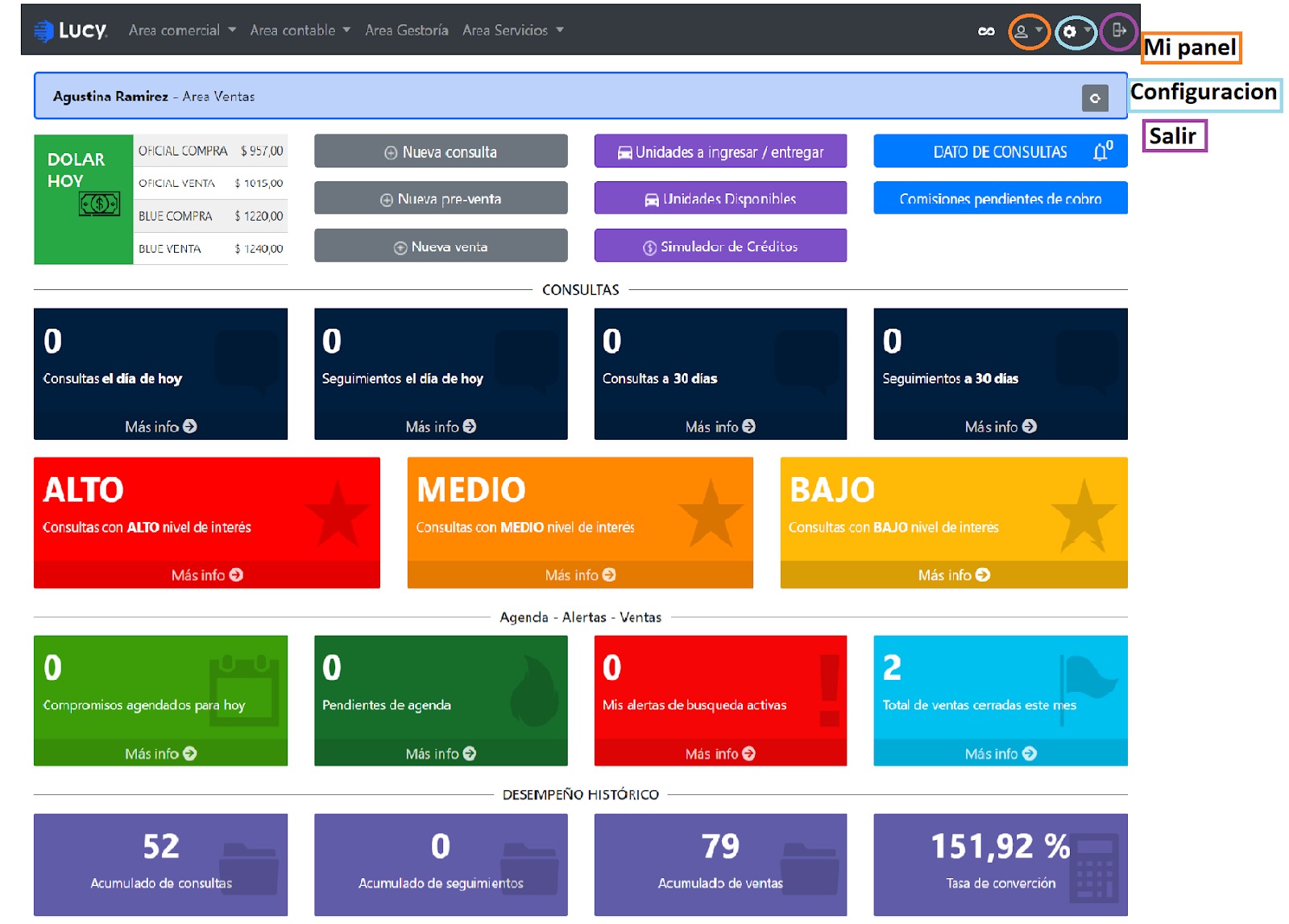Viewport: 1289px width, 924px height.
Task: Open Comisiones pendientes de cobro
Action: (x=1001, y=198)
